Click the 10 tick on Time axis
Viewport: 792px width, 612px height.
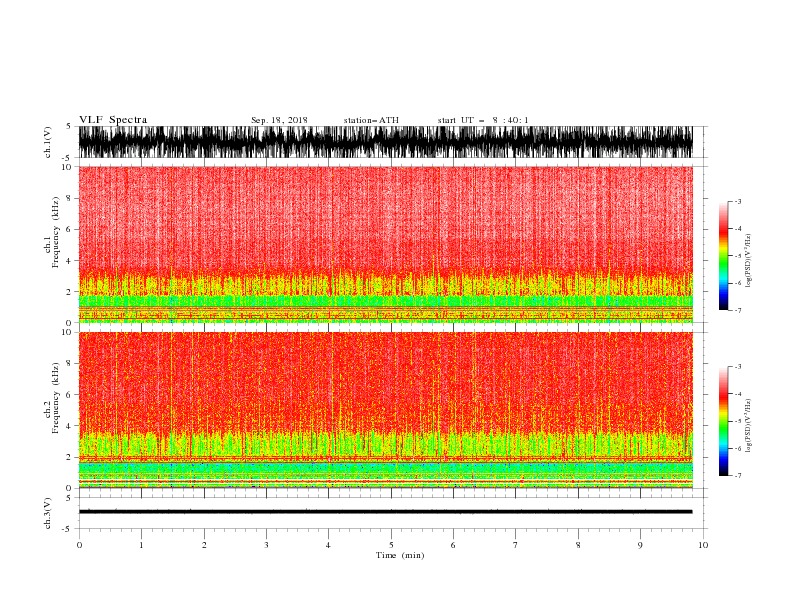pos(703,545)
